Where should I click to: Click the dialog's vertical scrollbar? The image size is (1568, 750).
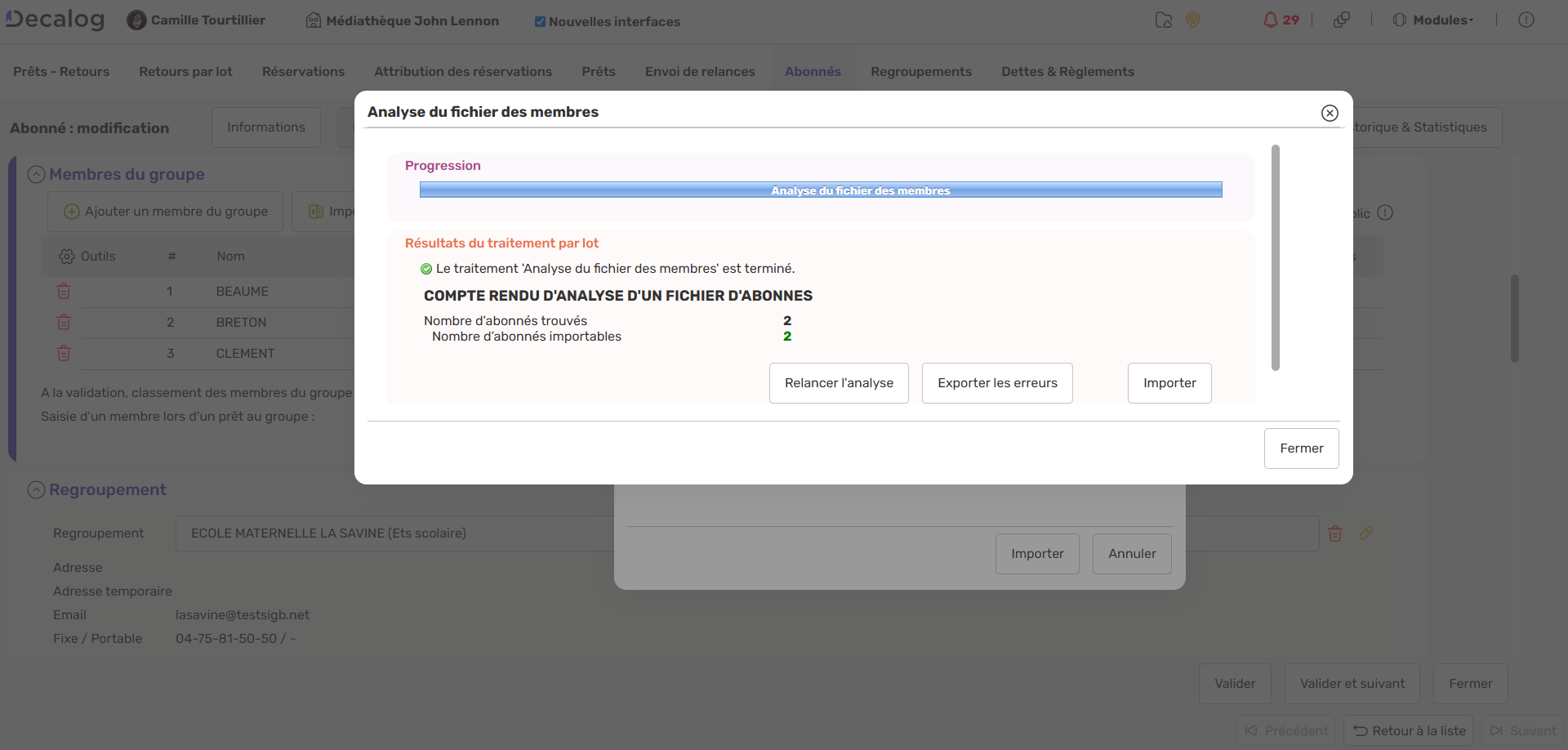[x=1275, y=257]
